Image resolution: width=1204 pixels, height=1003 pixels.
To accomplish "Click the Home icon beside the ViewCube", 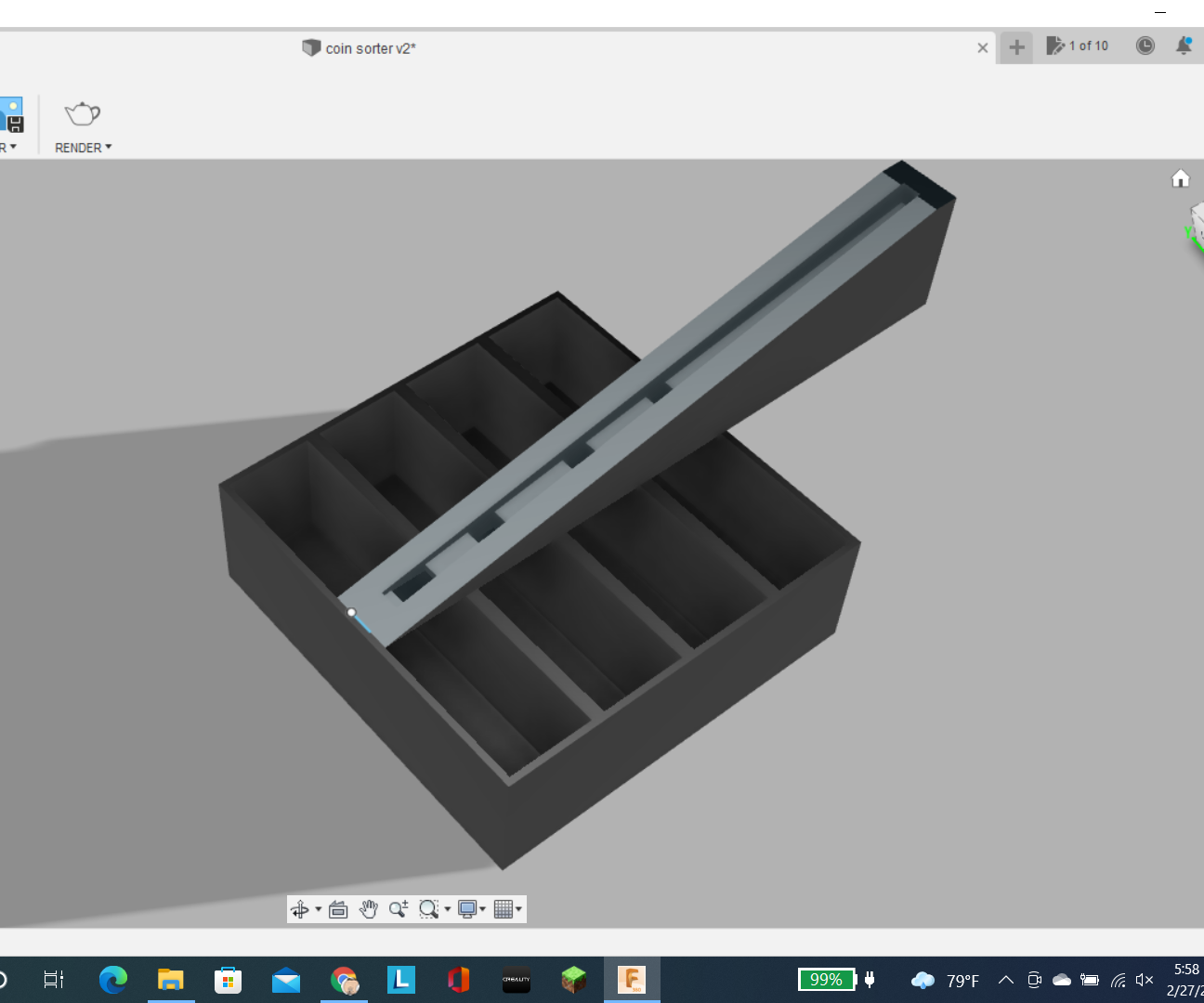I will (x=1180, y=177).
